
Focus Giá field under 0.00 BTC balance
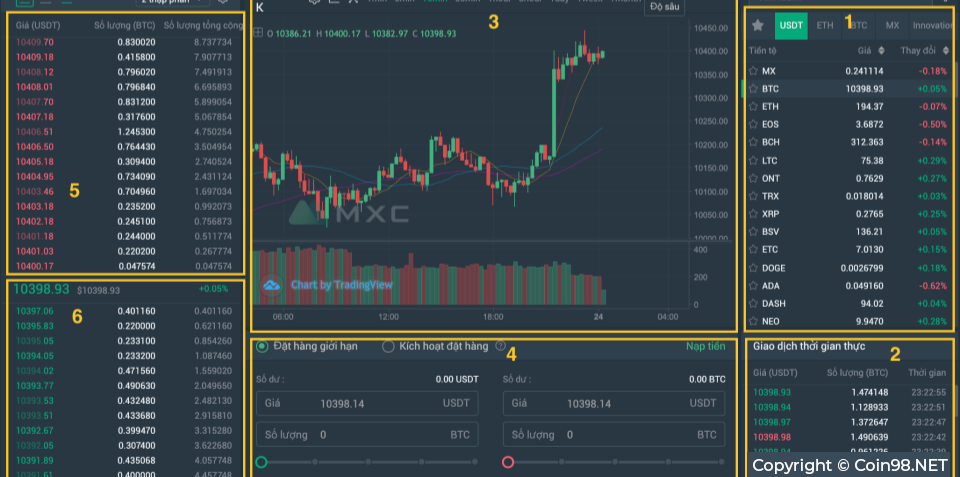pyautogui.click(x=614, y=404)
